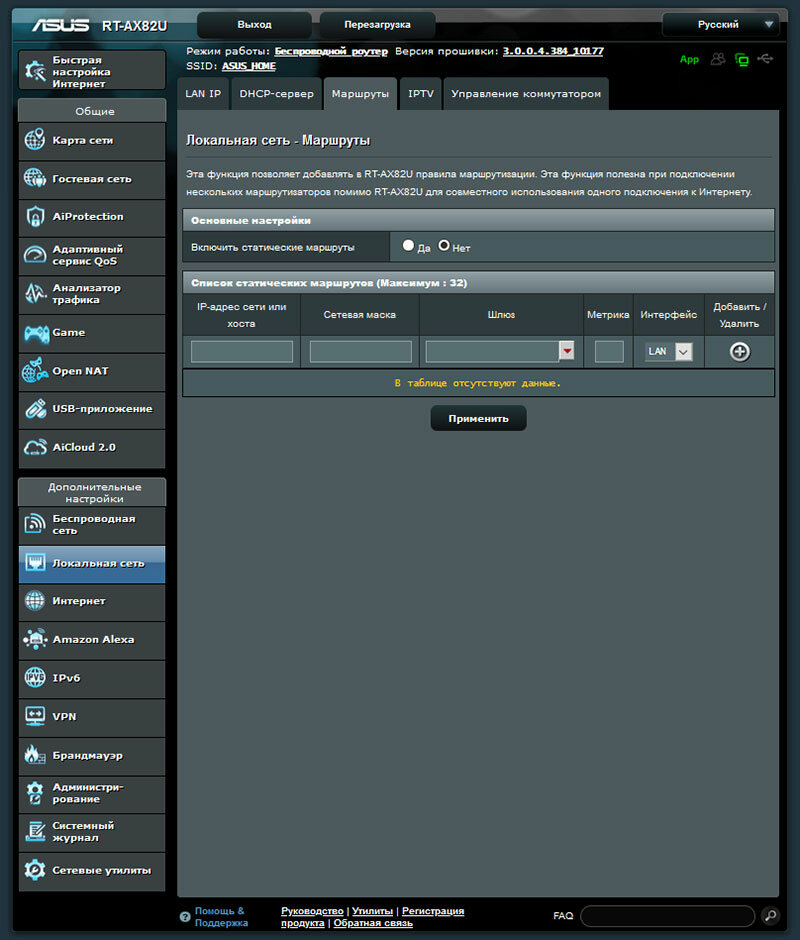Click the Выход logout button

pyautogui.click(x=254, y=25)
